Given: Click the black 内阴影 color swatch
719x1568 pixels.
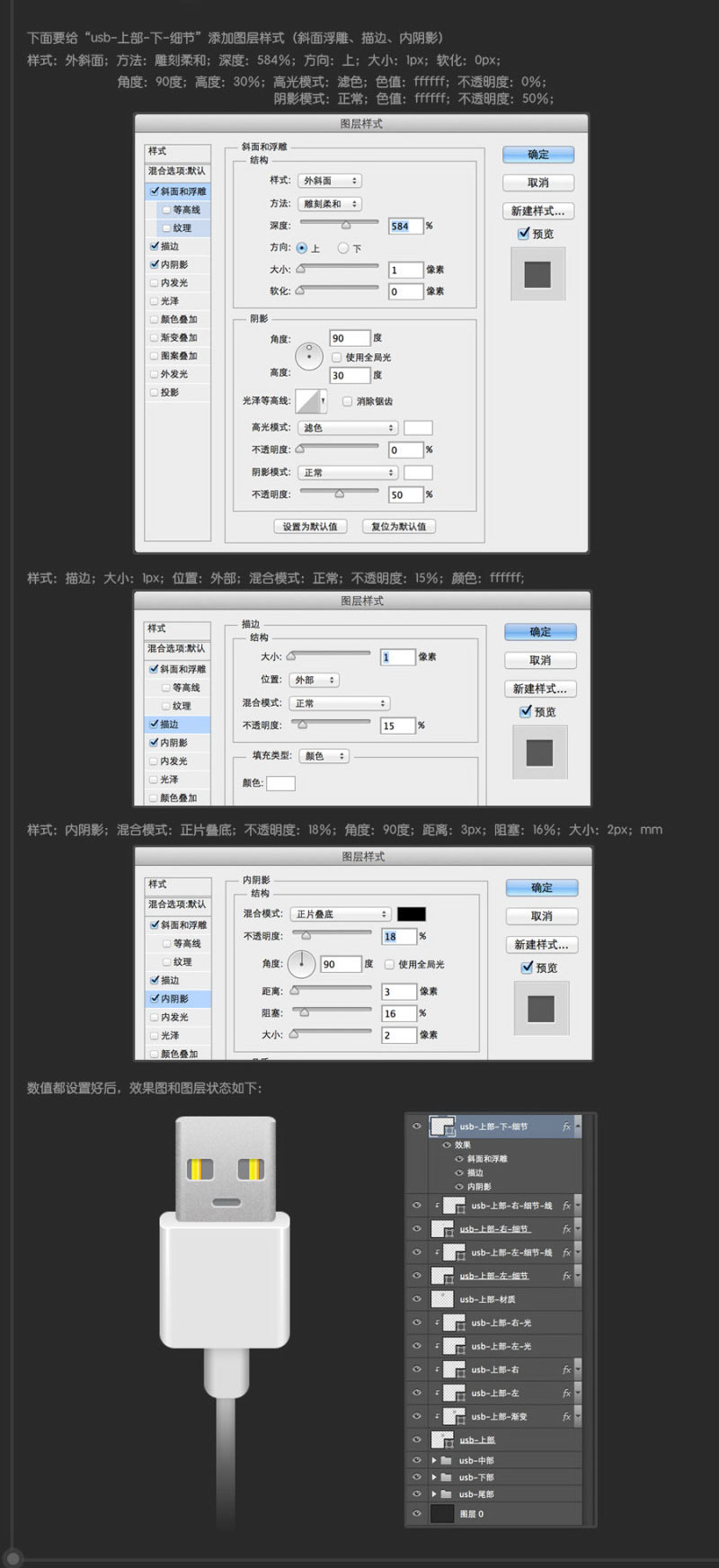Looking at the screenshot, I should (x=412, y=913).
